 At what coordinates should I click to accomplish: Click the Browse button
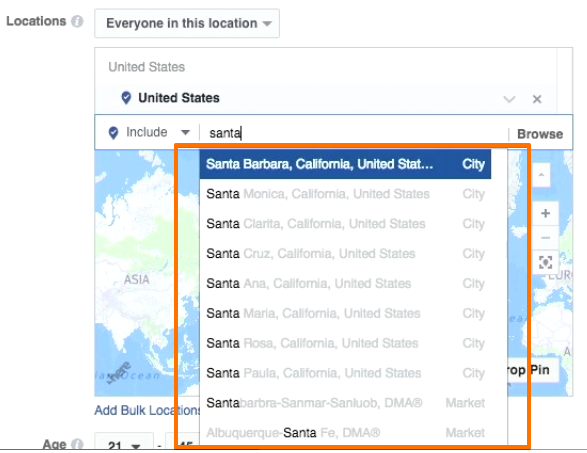coord(540,134)
